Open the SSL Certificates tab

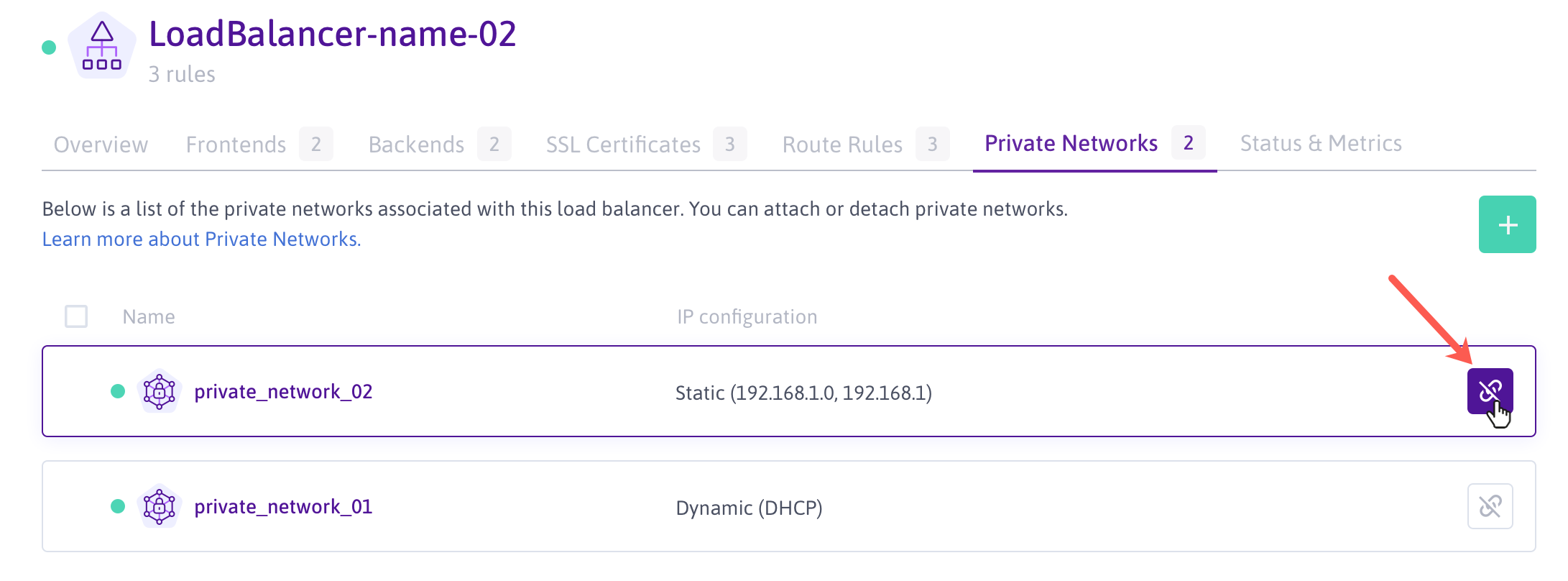(x=623, y=145)
